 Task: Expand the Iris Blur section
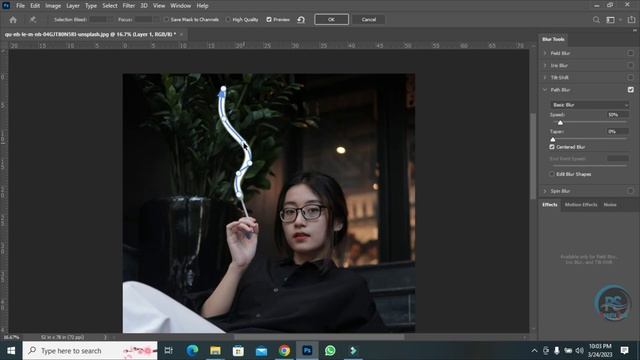(545, 65)
